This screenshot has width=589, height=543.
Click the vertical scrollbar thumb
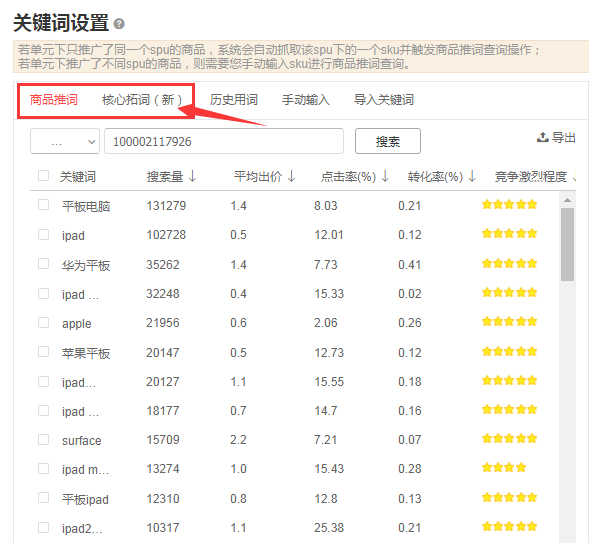(x=567, y=244)
